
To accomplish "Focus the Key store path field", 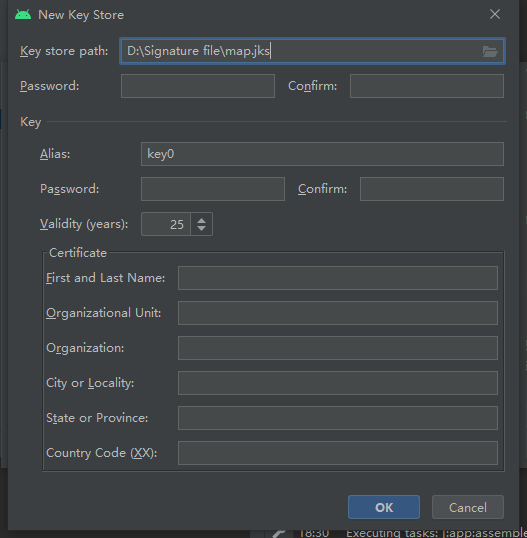I will (312, 51).
